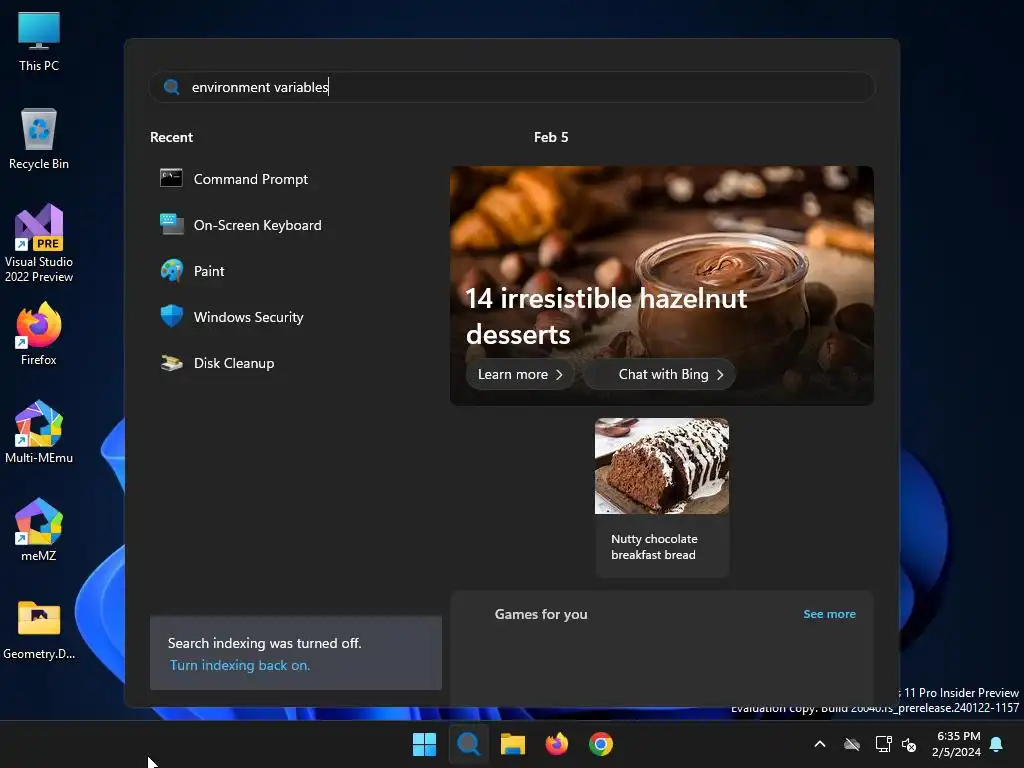This screenshot has height=768, width=1024.
Task: Click the Paint palette icon in Recent
Action: coord(171,270)
